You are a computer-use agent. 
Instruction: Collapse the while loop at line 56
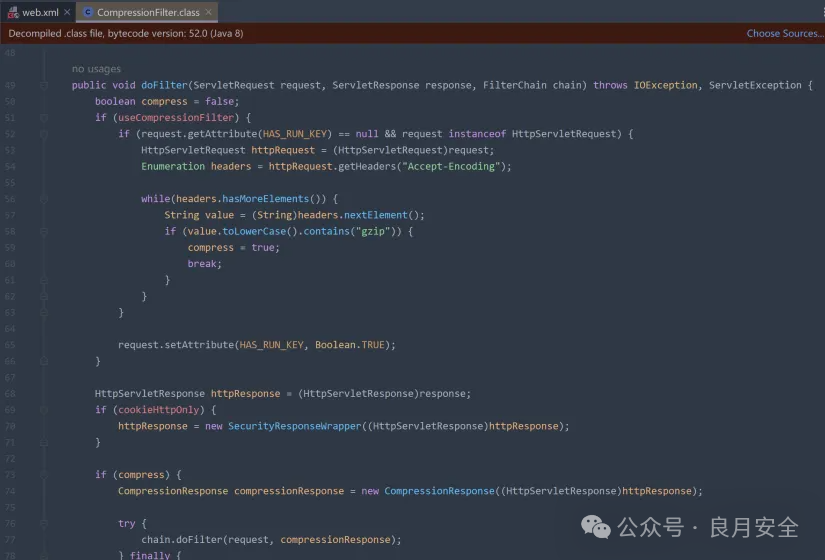pos(44,199)
